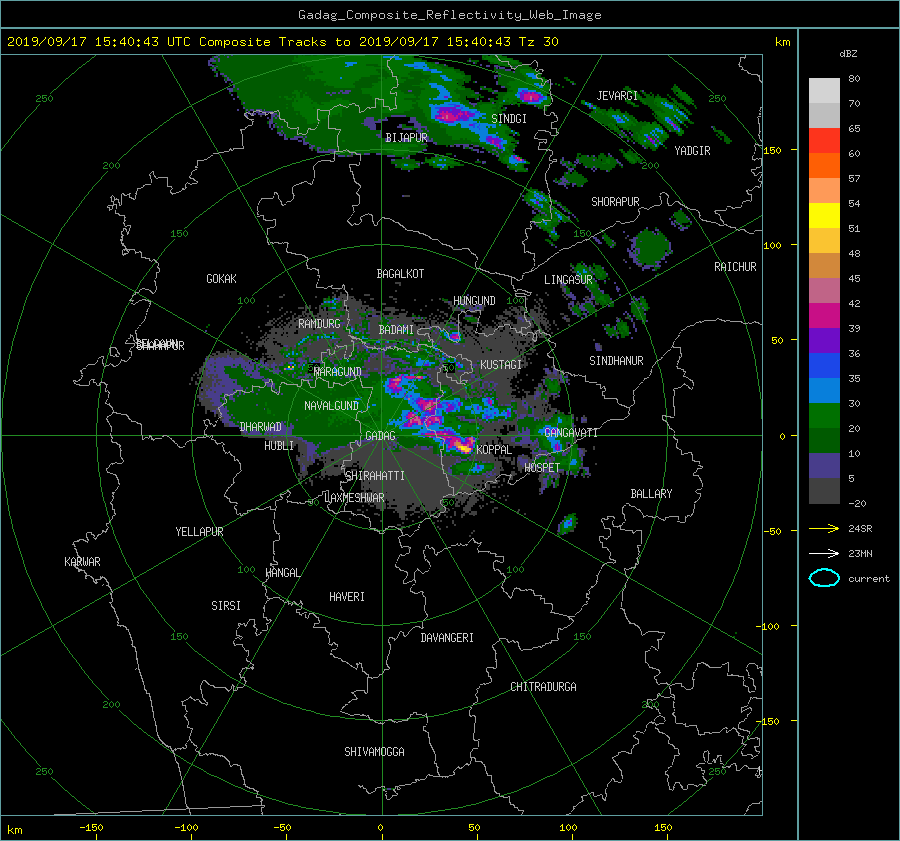900x841 pixels.
Task: Select the 65 dBZ red swatch
Action: (824, 140)
